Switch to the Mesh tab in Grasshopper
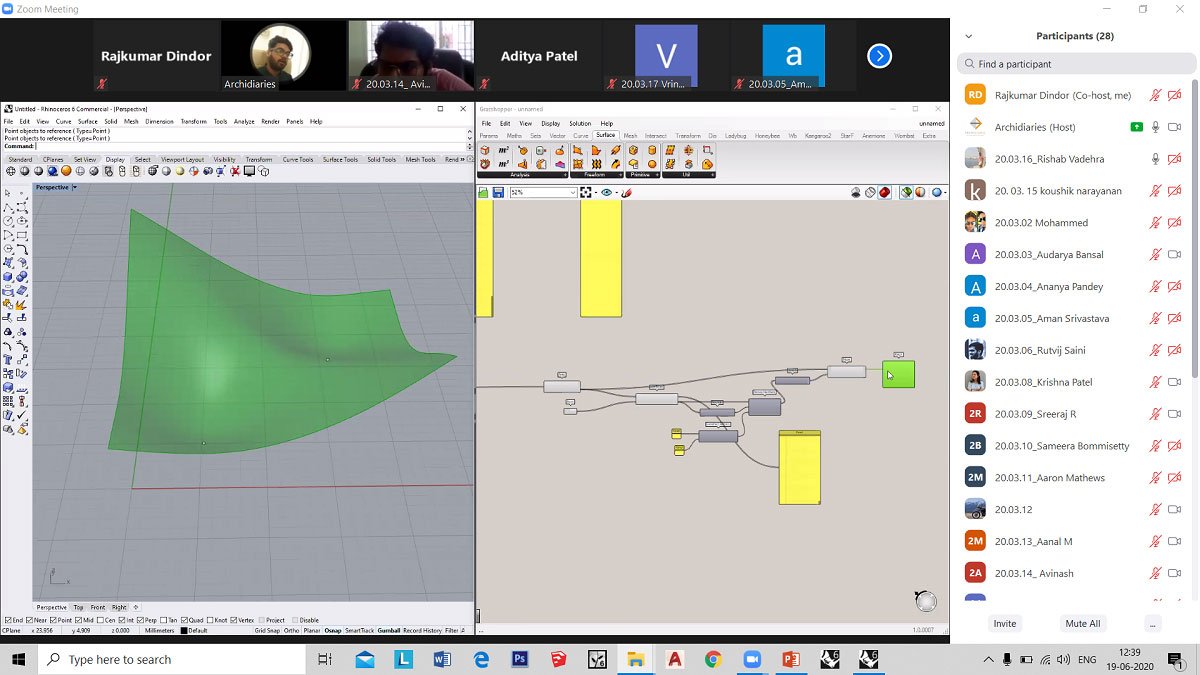The height and width of the screenshot is (675, 1200). [x=631, y=136]
